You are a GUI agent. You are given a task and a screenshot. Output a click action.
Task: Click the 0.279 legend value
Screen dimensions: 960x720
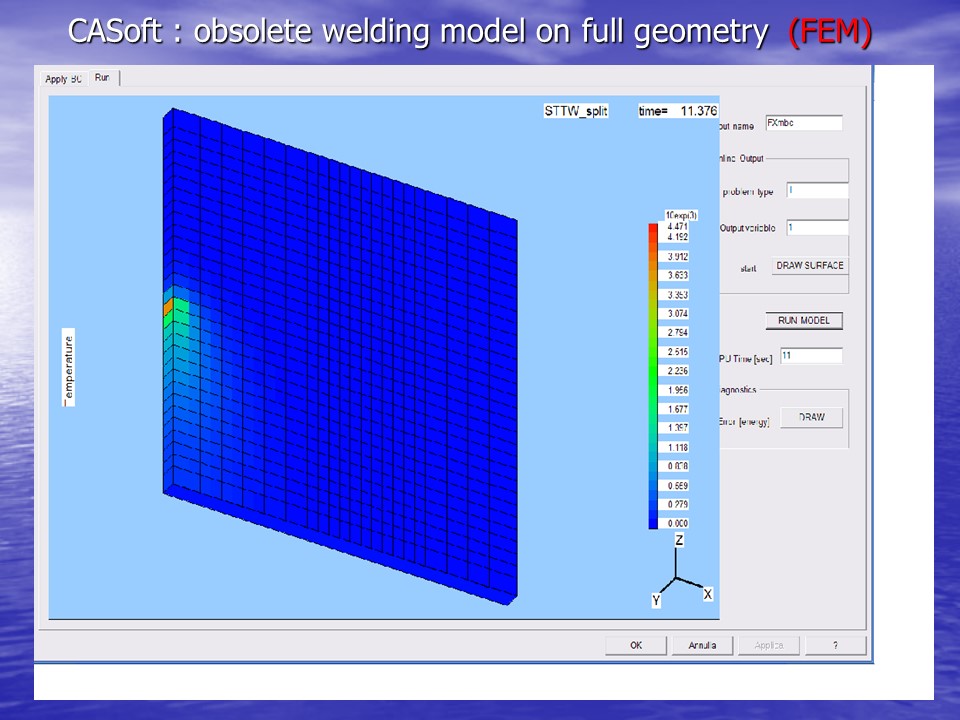(678, 504)
